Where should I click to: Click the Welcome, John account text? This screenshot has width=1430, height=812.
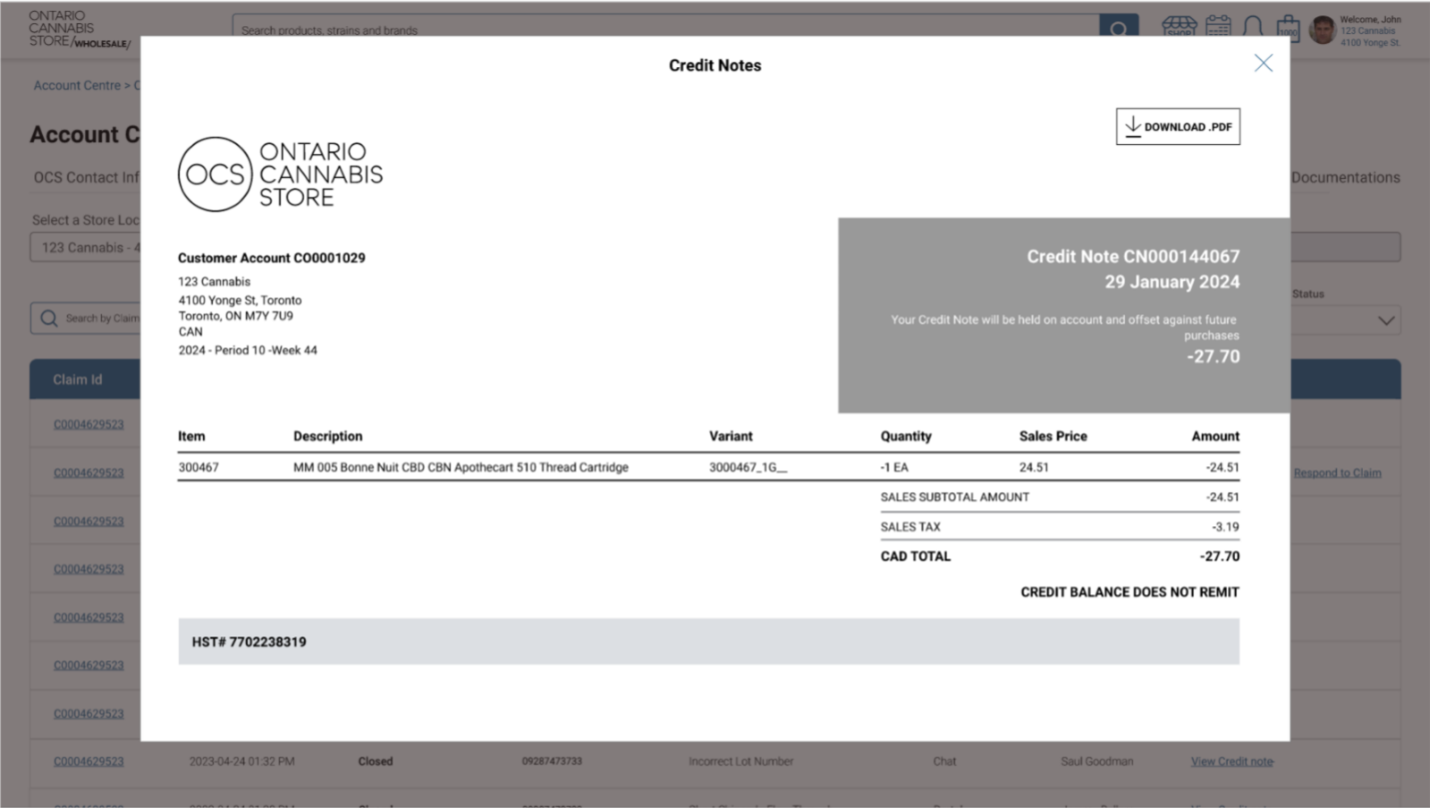tap(1370, 19)
